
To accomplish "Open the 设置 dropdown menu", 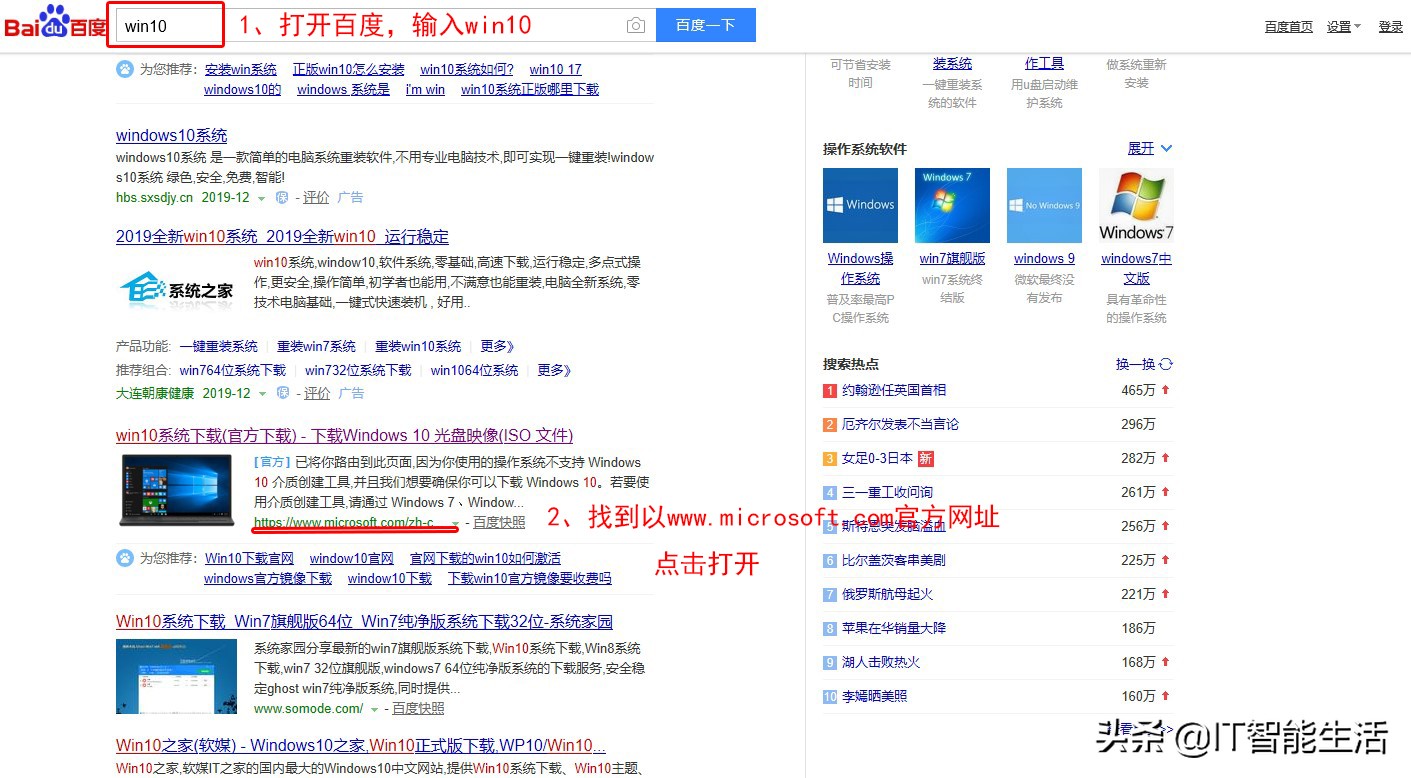I will click(1341, 27).
